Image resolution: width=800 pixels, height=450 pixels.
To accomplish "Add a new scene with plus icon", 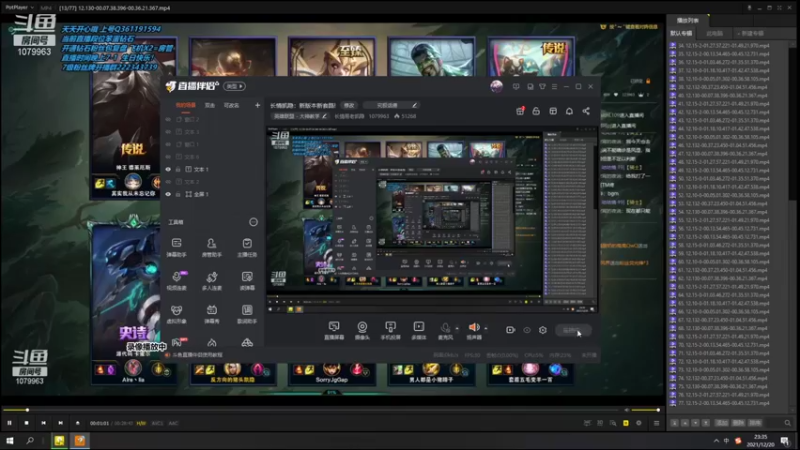I will [x=257, y=105].
